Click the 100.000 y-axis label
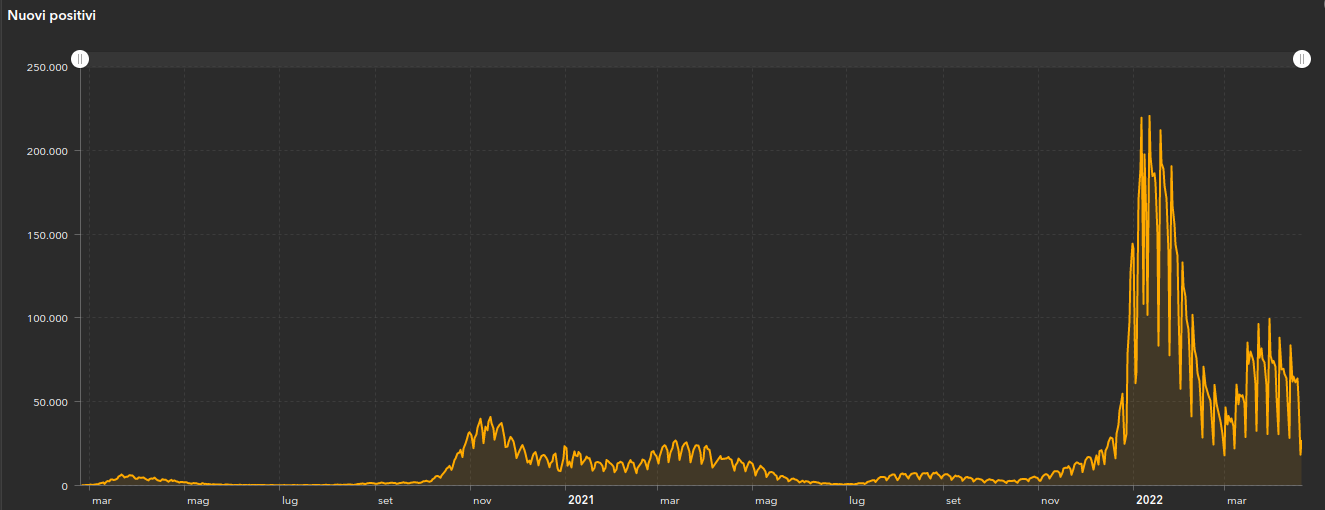 (x=48, y=318)
